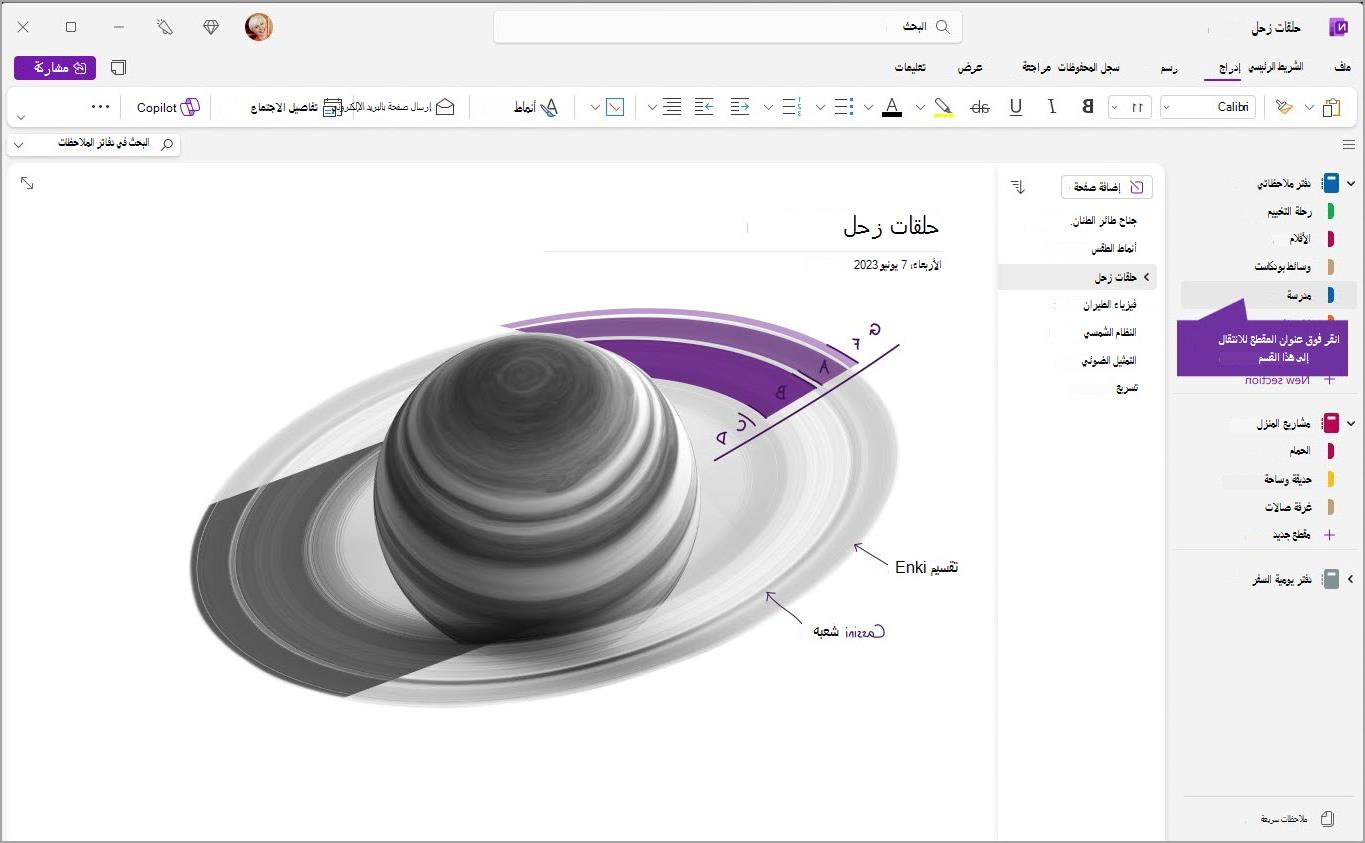Open the highlight color dropdown arrow
This screenshot has height=843, width=1365.
[919, 107]
